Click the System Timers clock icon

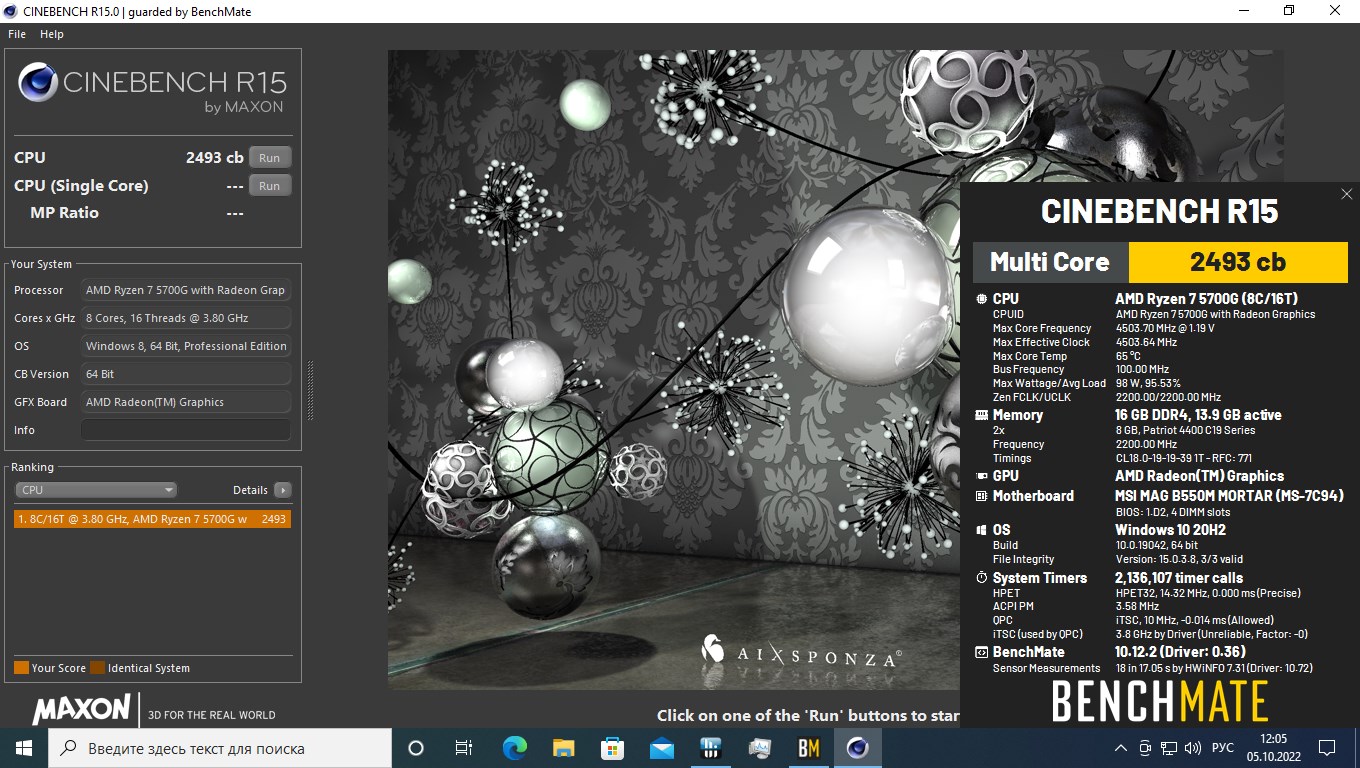[x=981, y=578]
